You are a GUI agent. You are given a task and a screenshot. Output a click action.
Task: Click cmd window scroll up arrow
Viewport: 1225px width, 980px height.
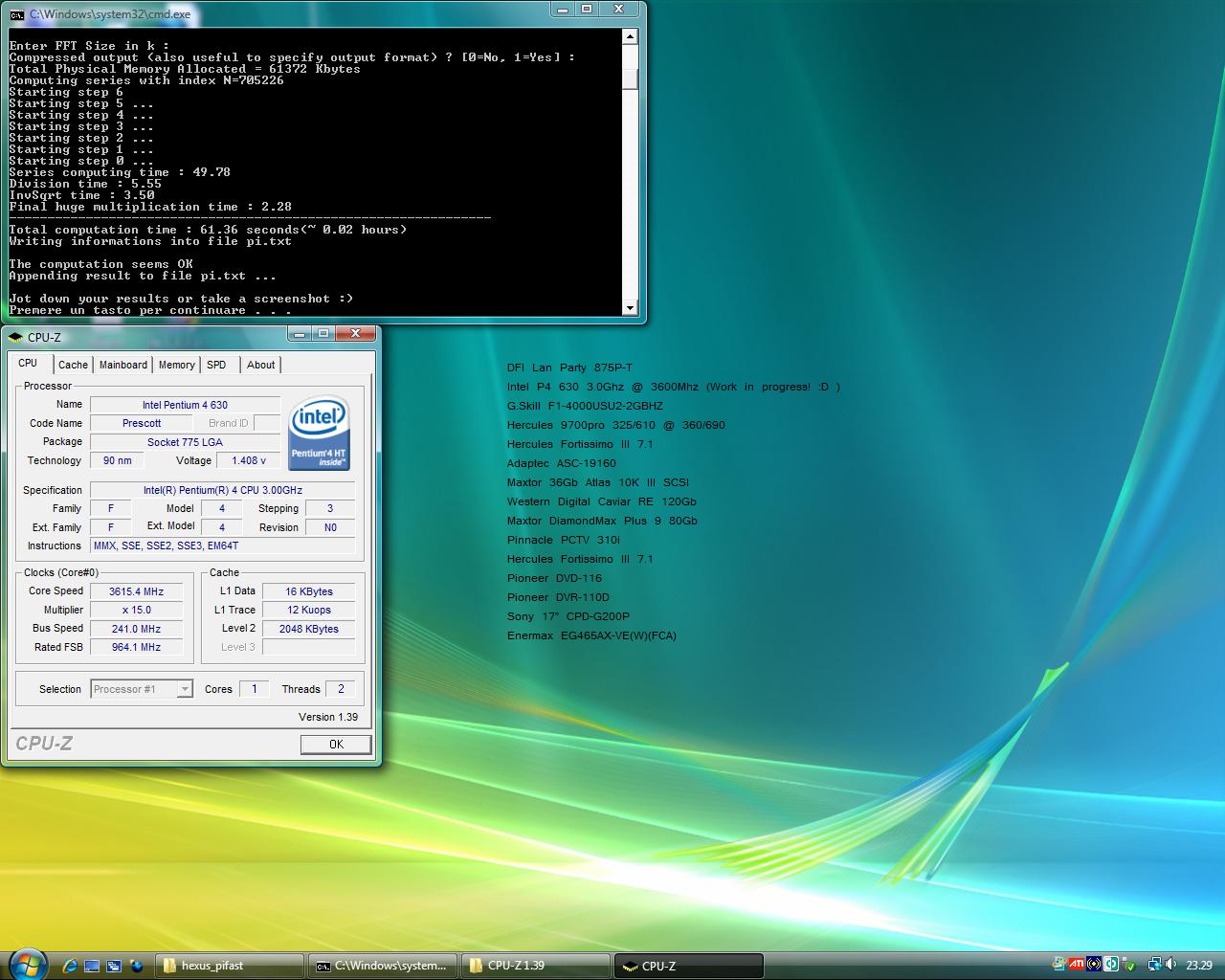point(630,37)
